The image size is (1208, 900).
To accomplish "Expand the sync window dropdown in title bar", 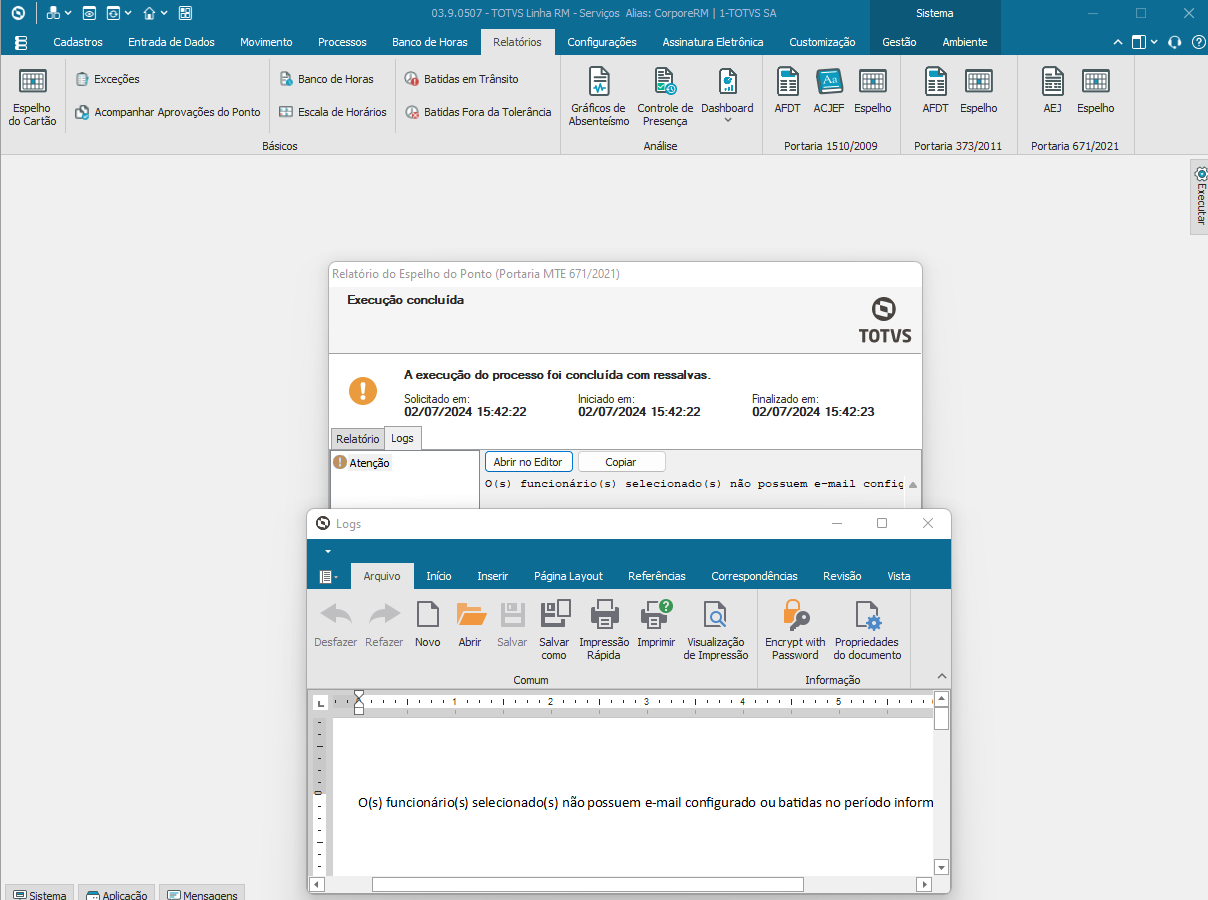I will click(x=129, y=13).
